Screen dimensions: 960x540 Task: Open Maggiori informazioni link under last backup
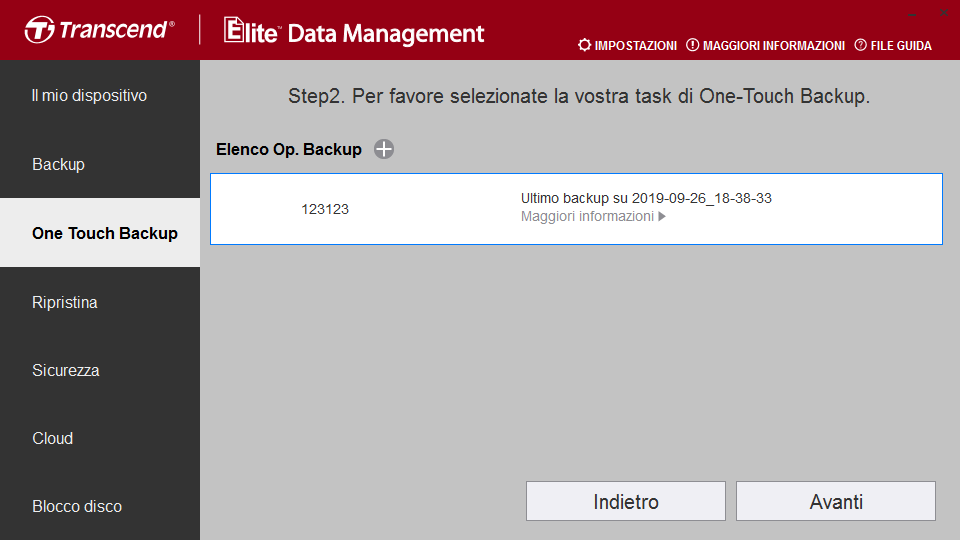click(x=587, y=216)
